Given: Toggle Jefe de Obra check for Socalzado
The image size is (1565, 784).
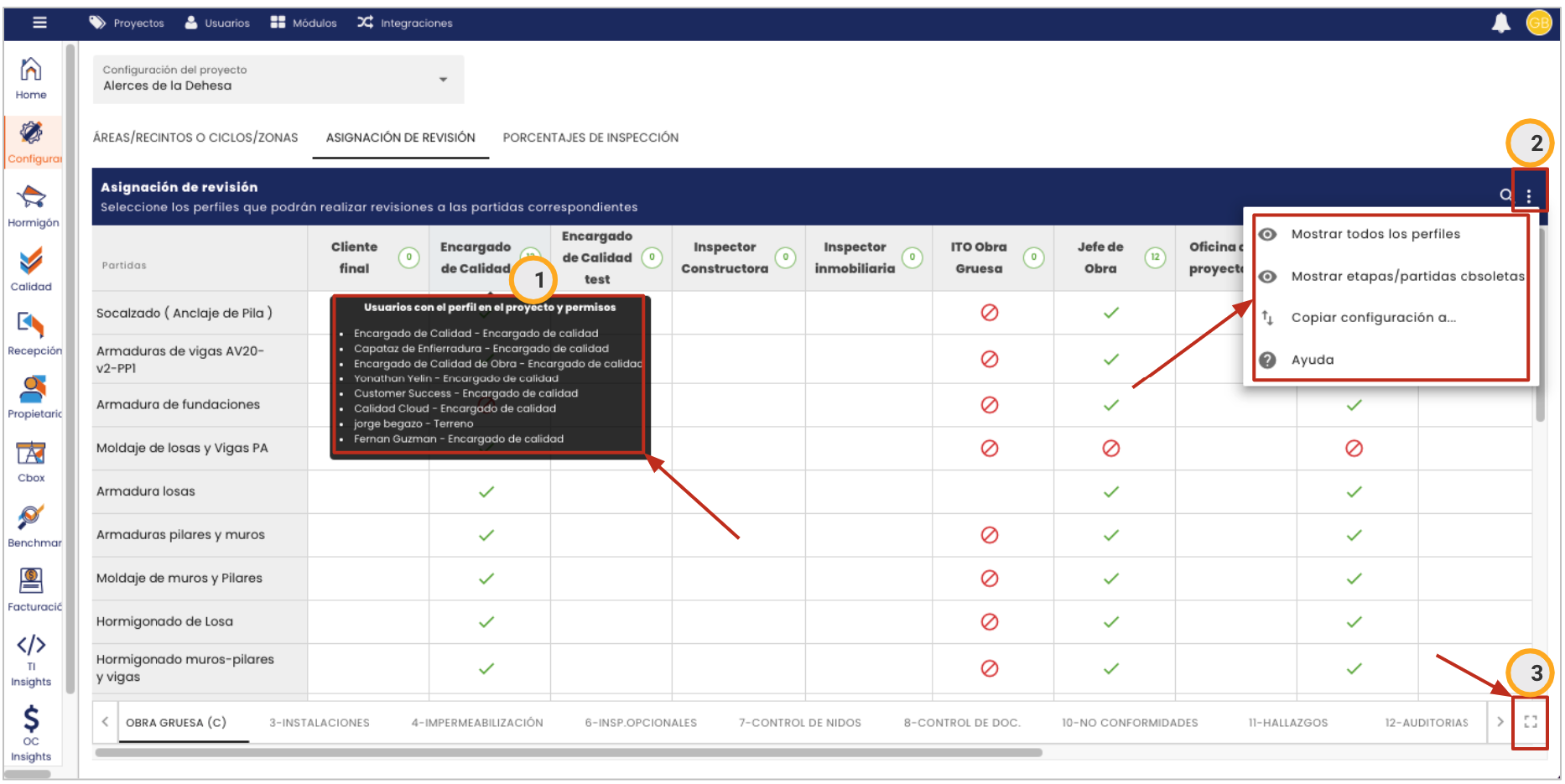Looking at the screenshot, I should tap(1110, 313).
